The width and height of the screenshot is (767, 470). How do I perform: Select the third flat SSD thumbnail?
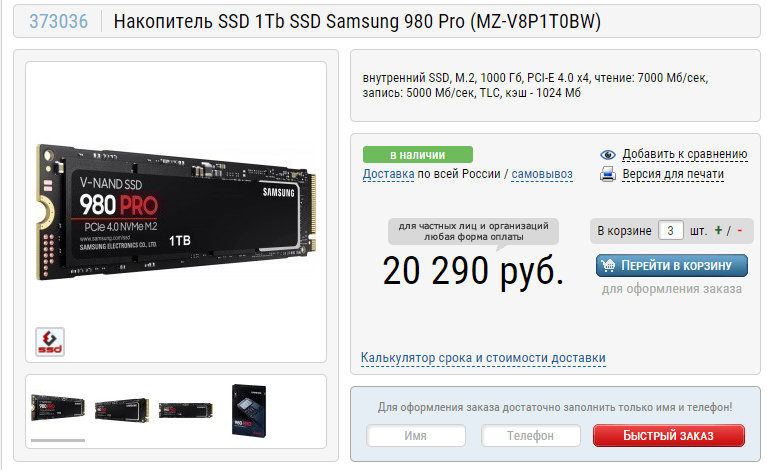click(186, 410)
